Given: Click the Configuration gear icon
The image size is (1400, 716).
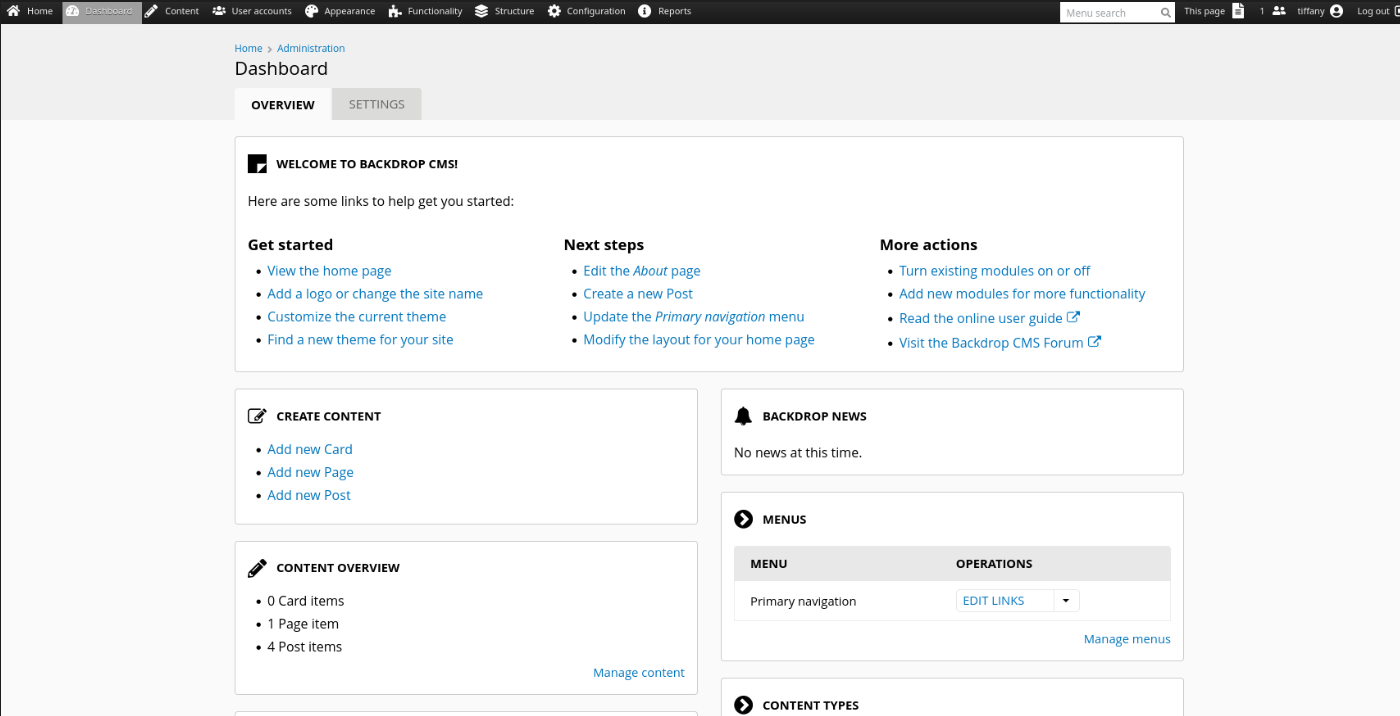Looking at the screenshot, I should tap(554, 11).
